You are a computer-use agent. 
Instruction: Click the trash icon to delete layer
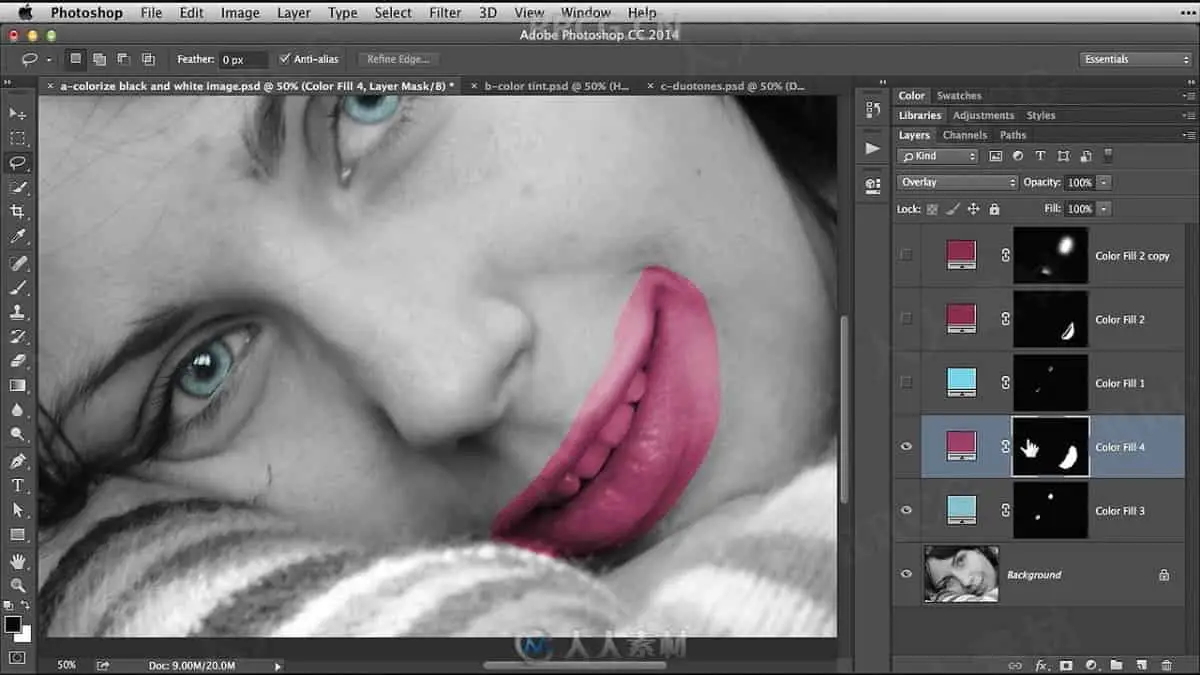[1166, 665]
